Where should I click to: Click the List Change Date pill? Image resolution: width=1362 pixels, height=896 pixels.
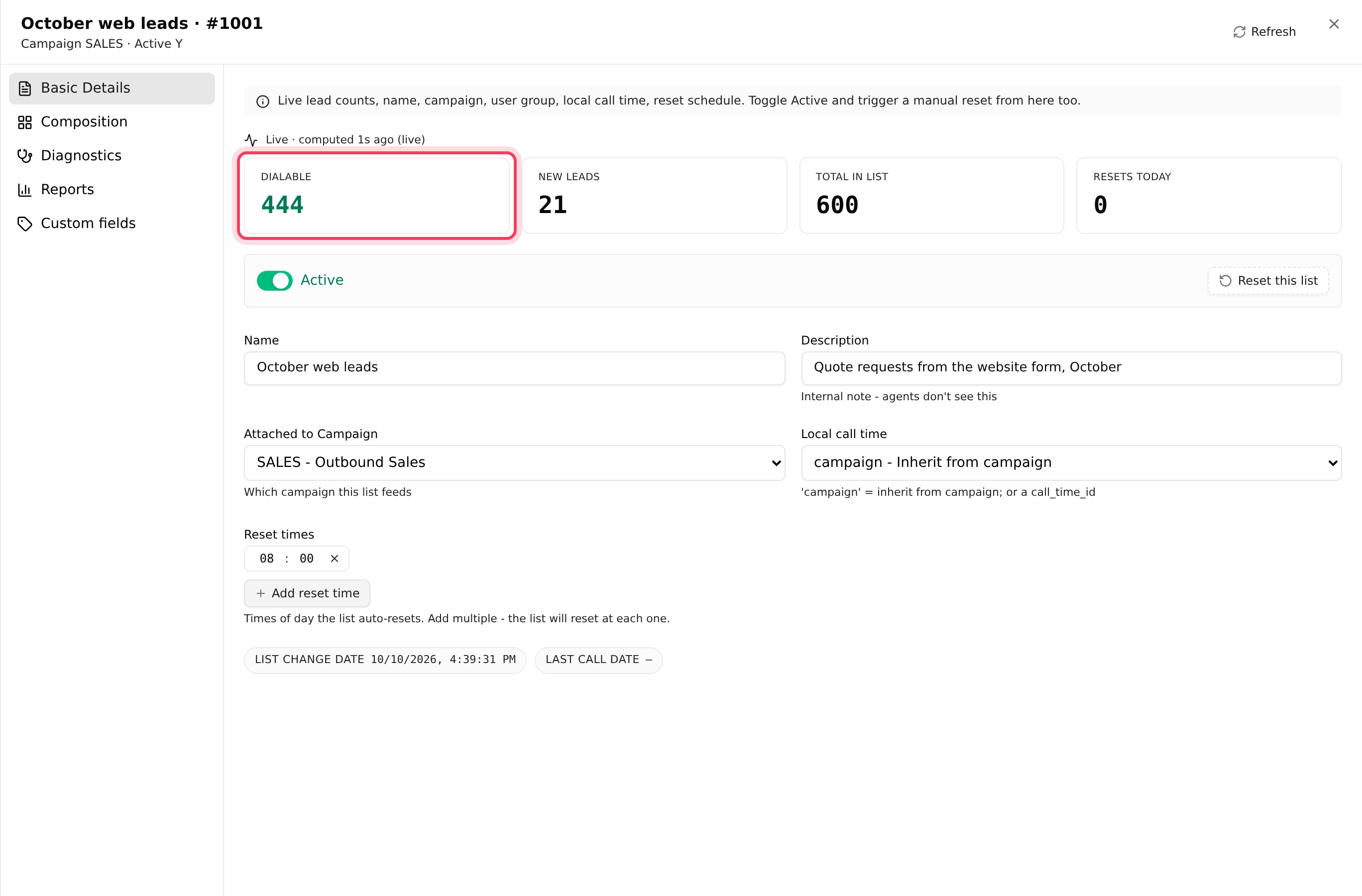pos(385,660)
